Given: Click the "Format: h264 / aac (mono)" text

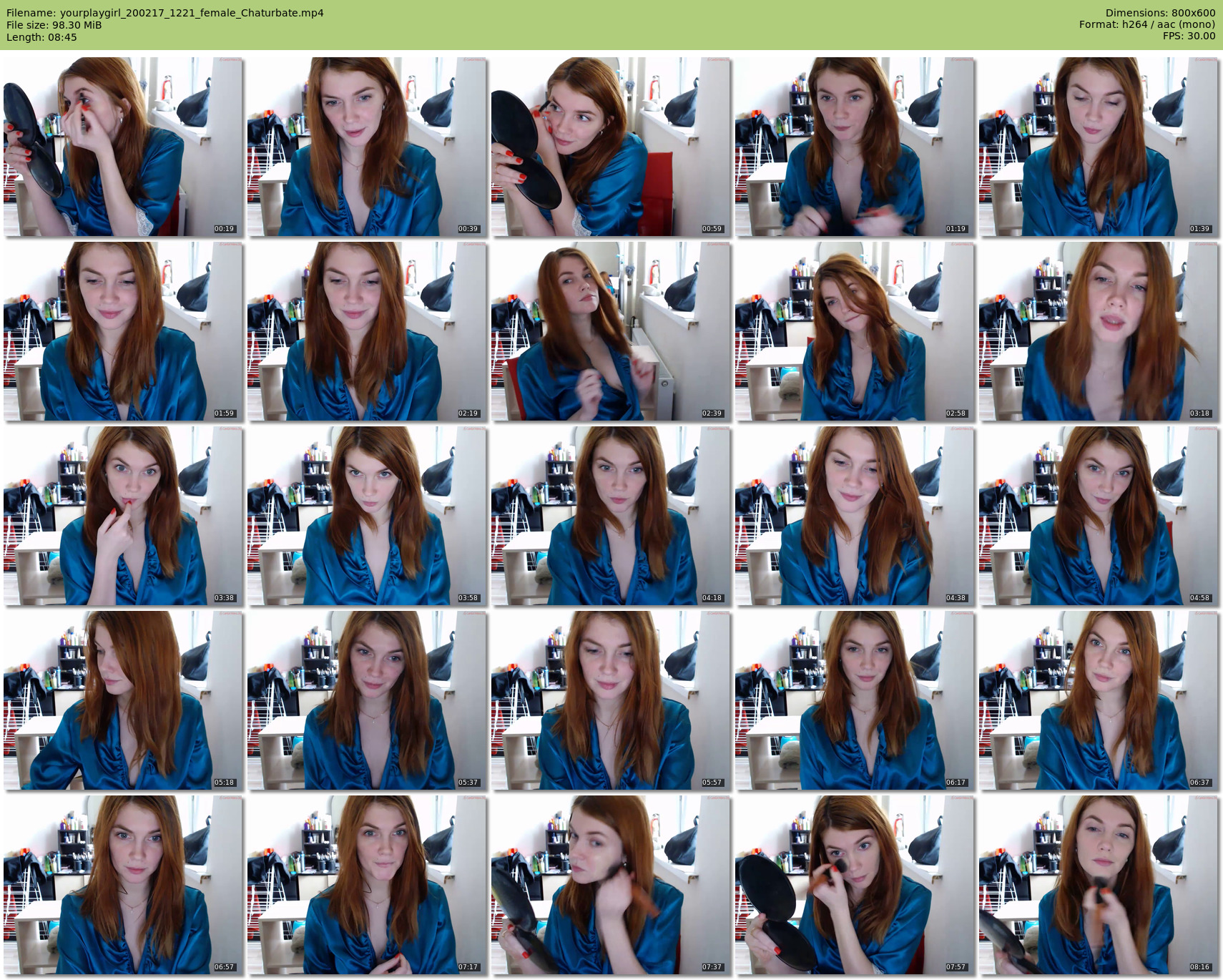Looking at the screenshot, I should (1147, 24).
